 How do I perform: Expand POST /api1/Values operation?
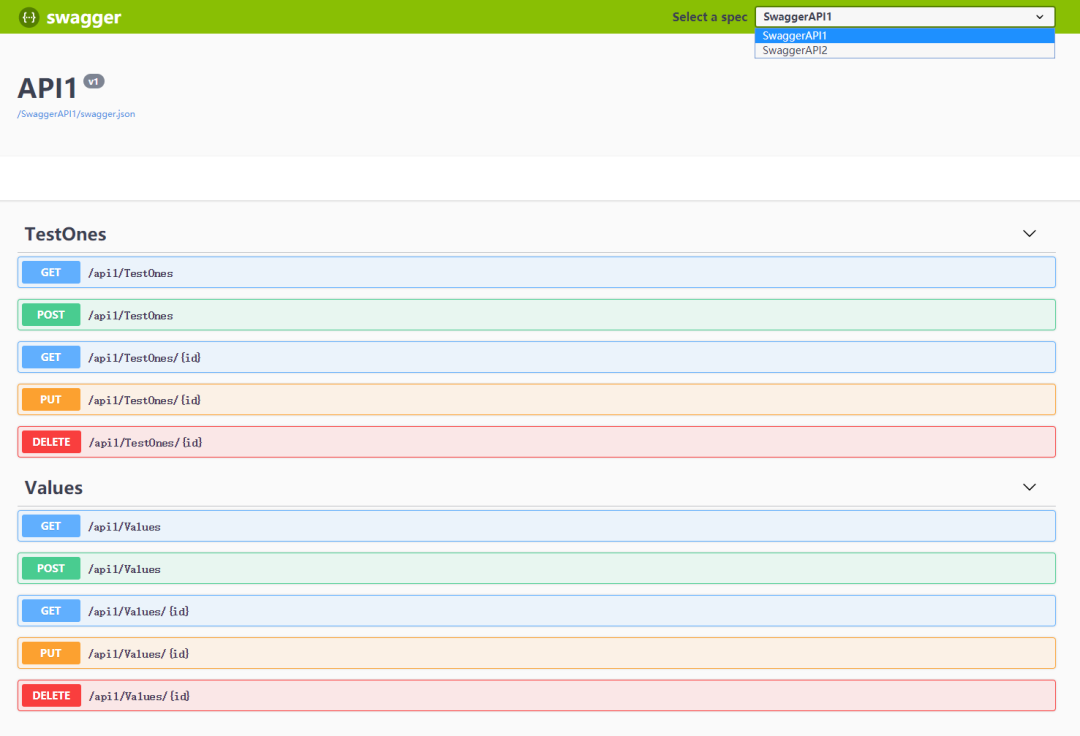[537, 568]
